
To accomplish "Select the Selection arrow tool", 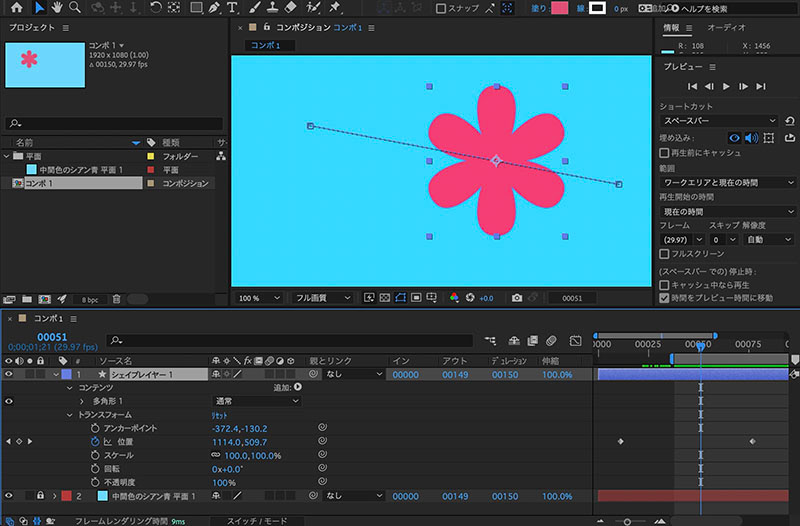I will coord(39,7).
